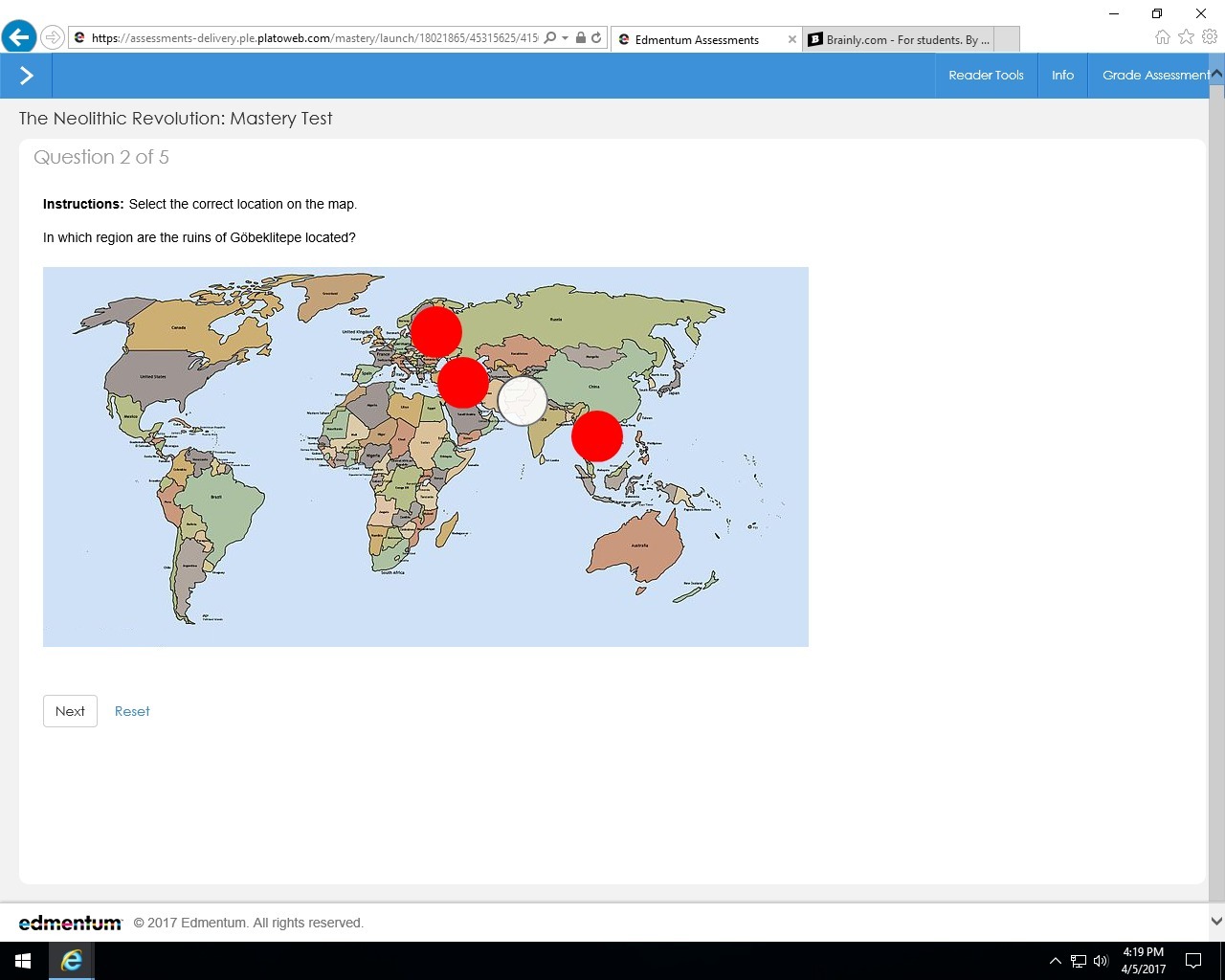This screenshot has height=980, width=1225.
Task: Select the red circle over Southeast Asia
Action: (x=597, y=436)
